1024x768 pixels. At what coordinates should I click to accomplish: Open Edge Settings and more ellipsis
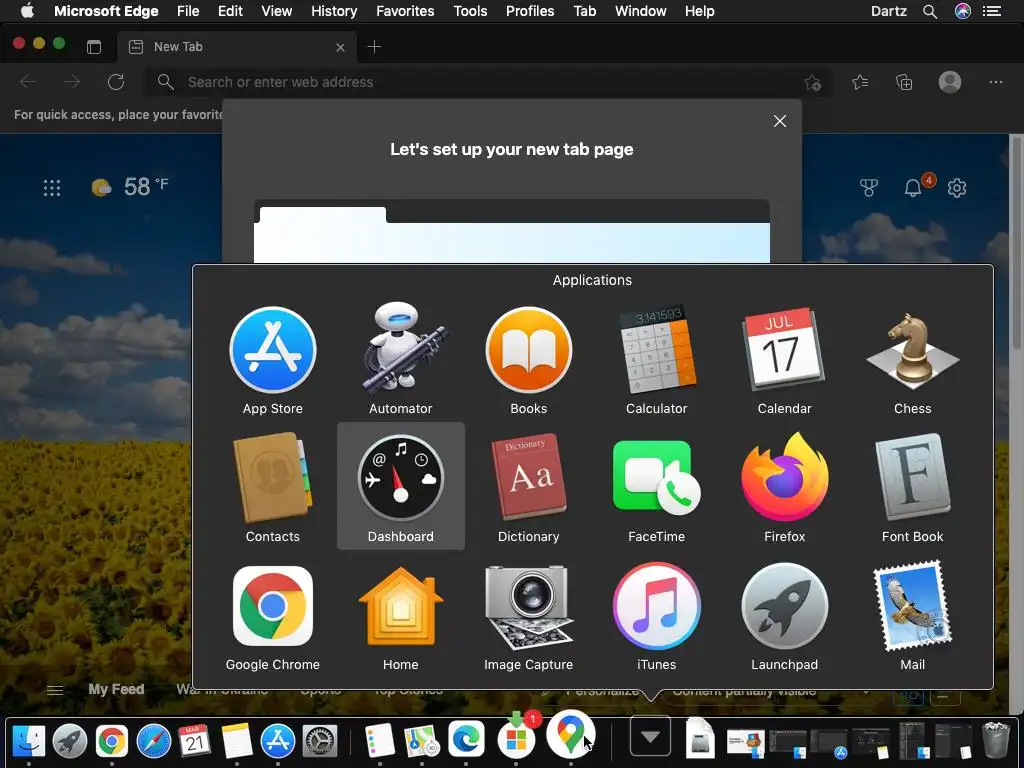pos(995,82)
